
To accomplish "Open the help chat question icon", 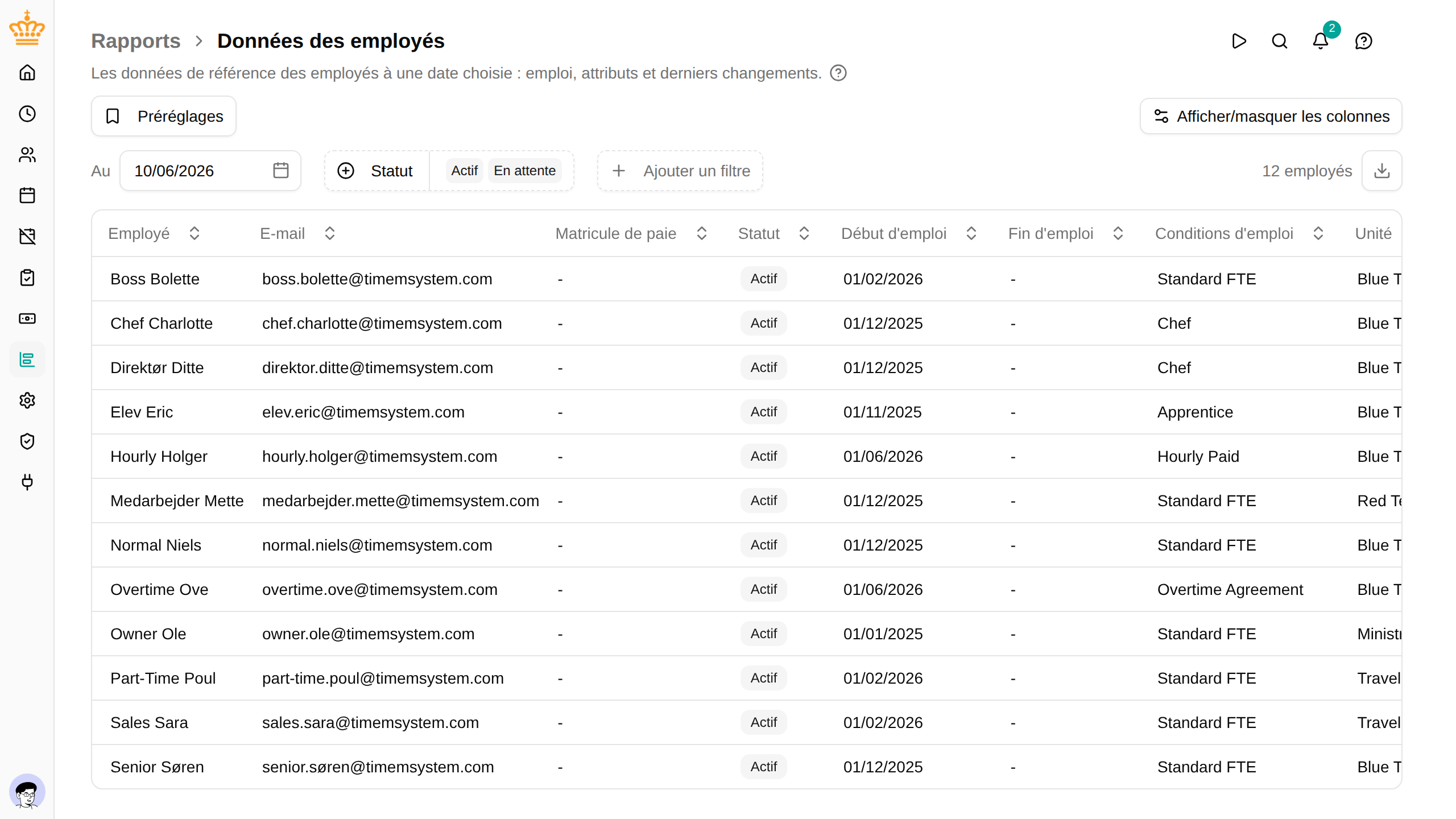I will 1364,41.
